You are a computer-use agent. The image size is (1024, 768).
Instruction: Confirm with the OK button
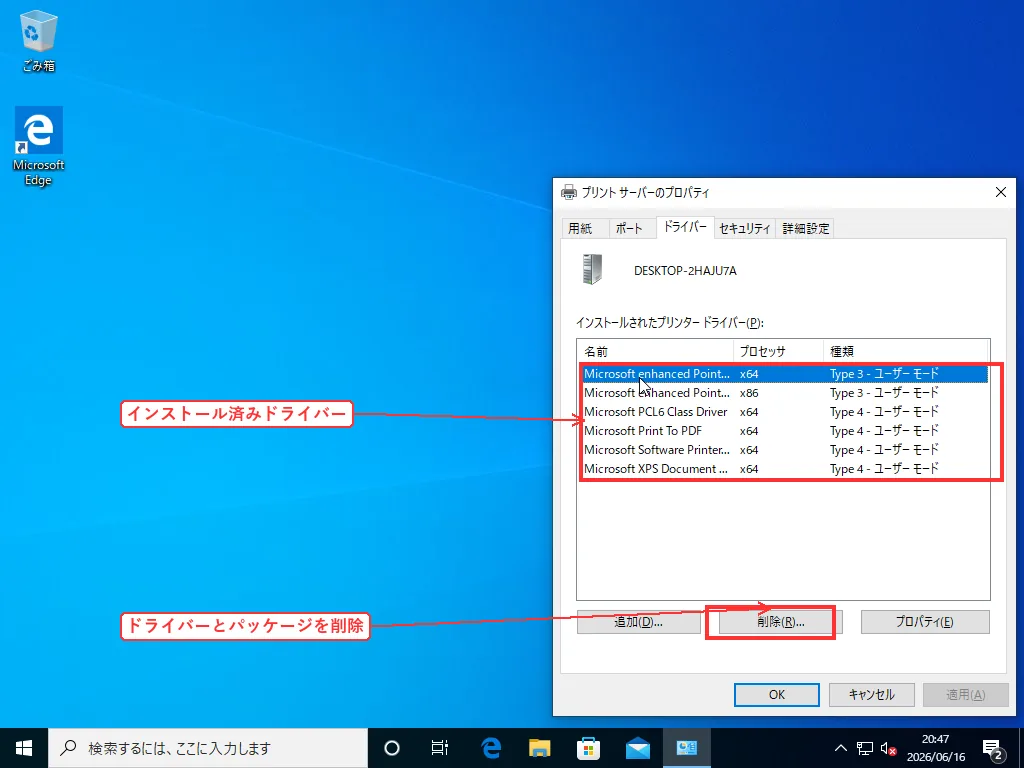coord(776,695)
